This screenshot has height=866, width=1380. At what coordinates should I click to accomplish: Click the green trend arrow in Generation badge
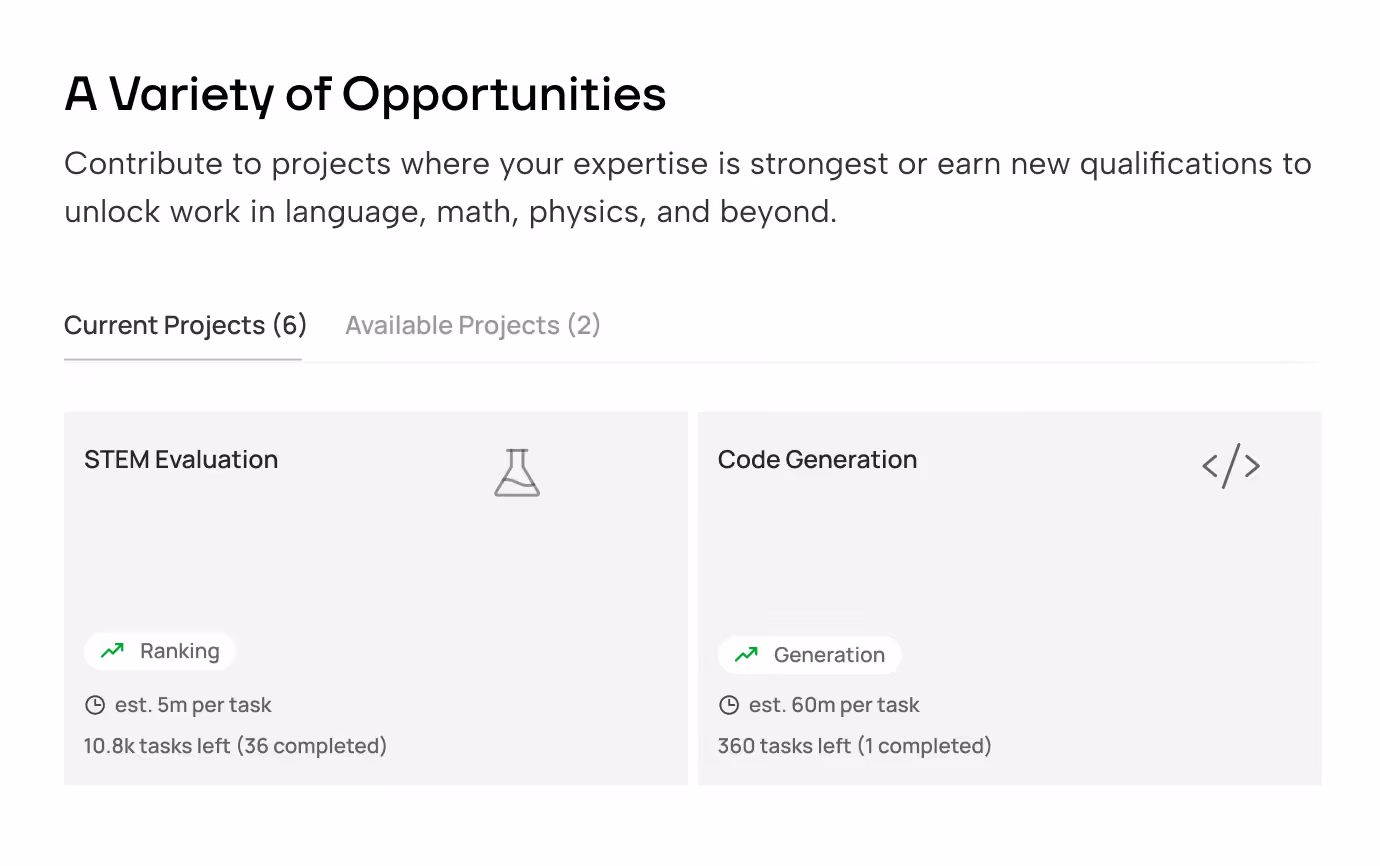pos(746,655)
